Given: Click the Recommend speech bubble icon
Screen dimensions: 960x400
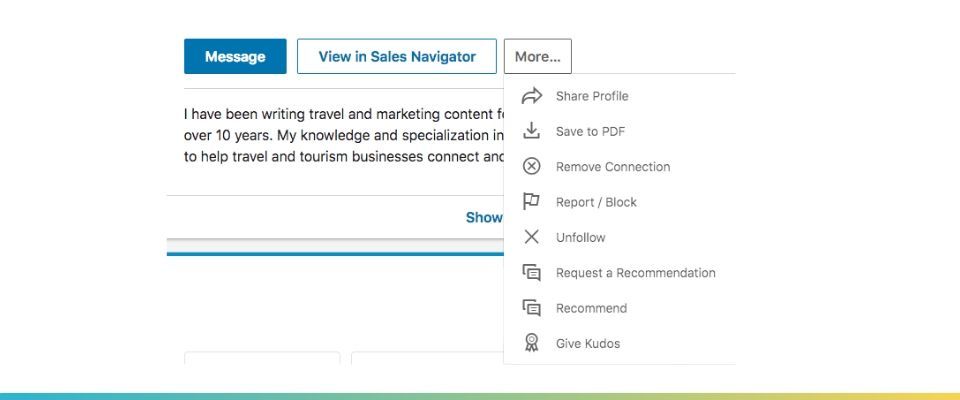Looking at the screenshot, I should (531, 308).
